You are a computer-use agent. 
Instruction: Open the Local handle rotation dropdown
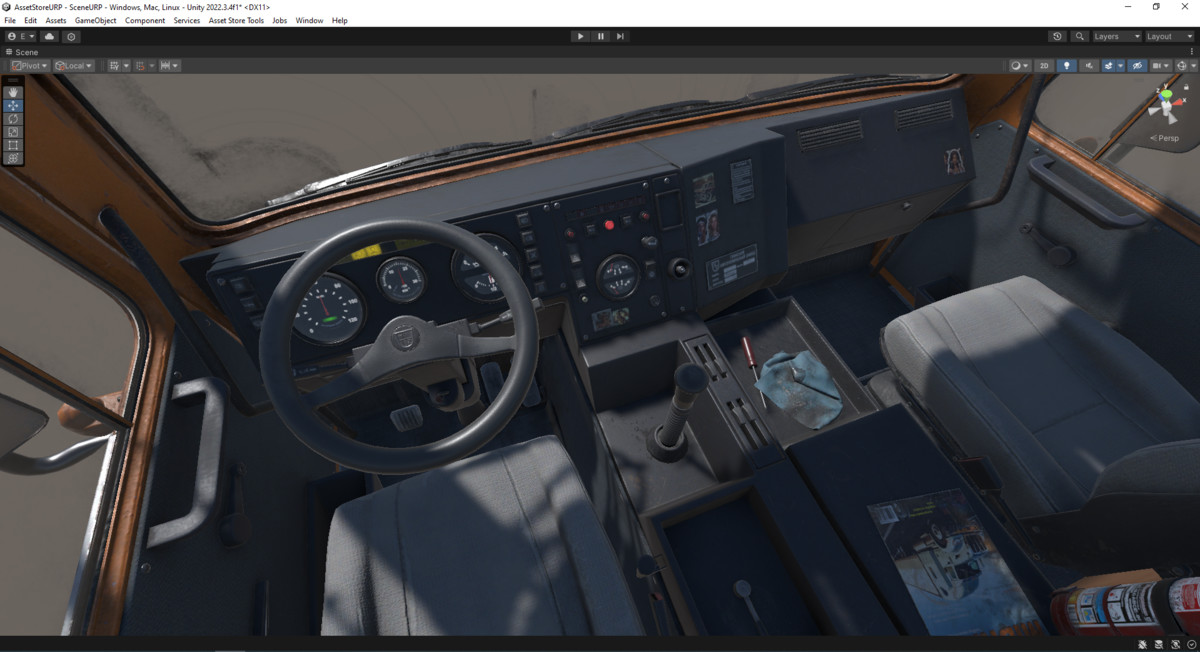point(73,66)
